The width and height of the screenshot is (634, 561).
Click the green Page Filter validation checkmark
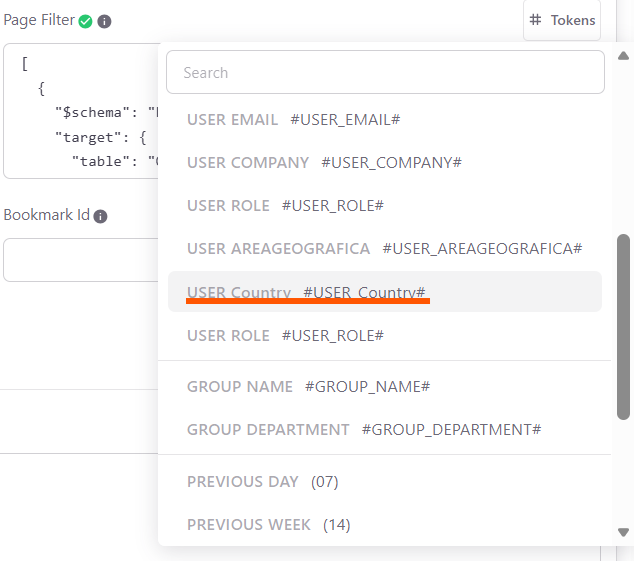pos(85,21)
